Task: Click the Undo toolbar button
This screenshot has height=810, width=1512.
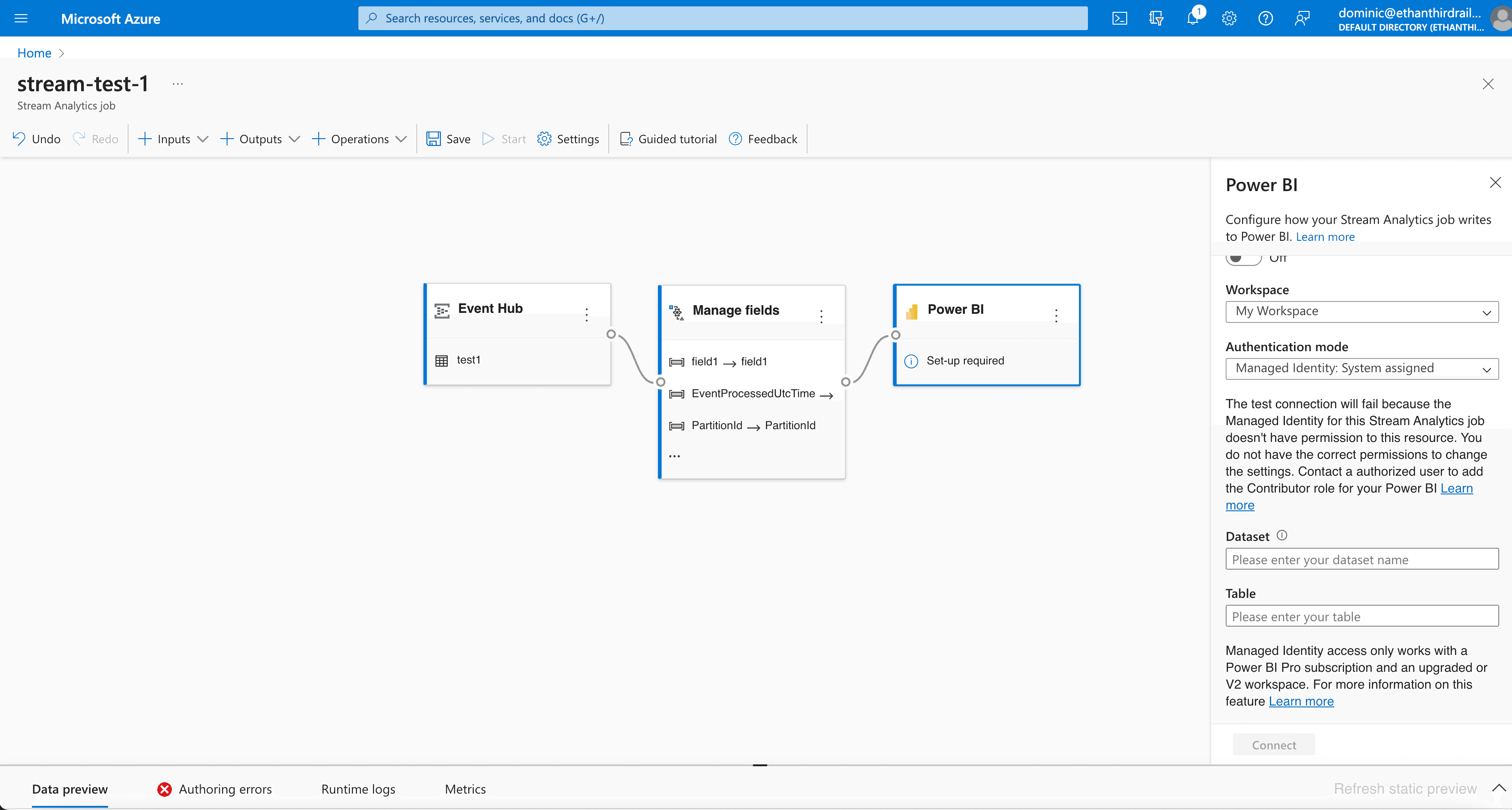Action: point(36,139)
